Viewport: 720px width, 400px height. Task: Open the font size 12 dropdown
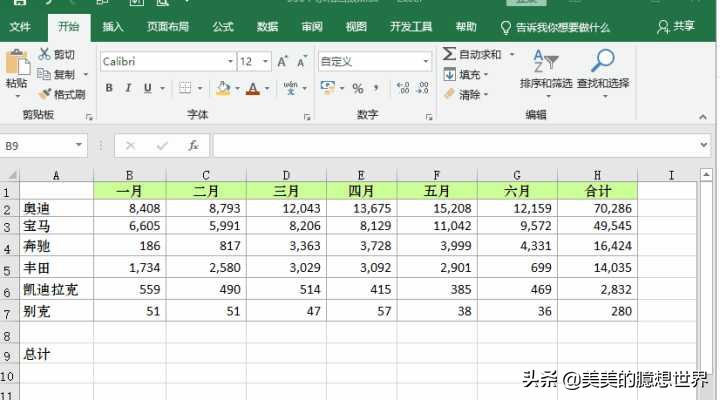[265, 61]
